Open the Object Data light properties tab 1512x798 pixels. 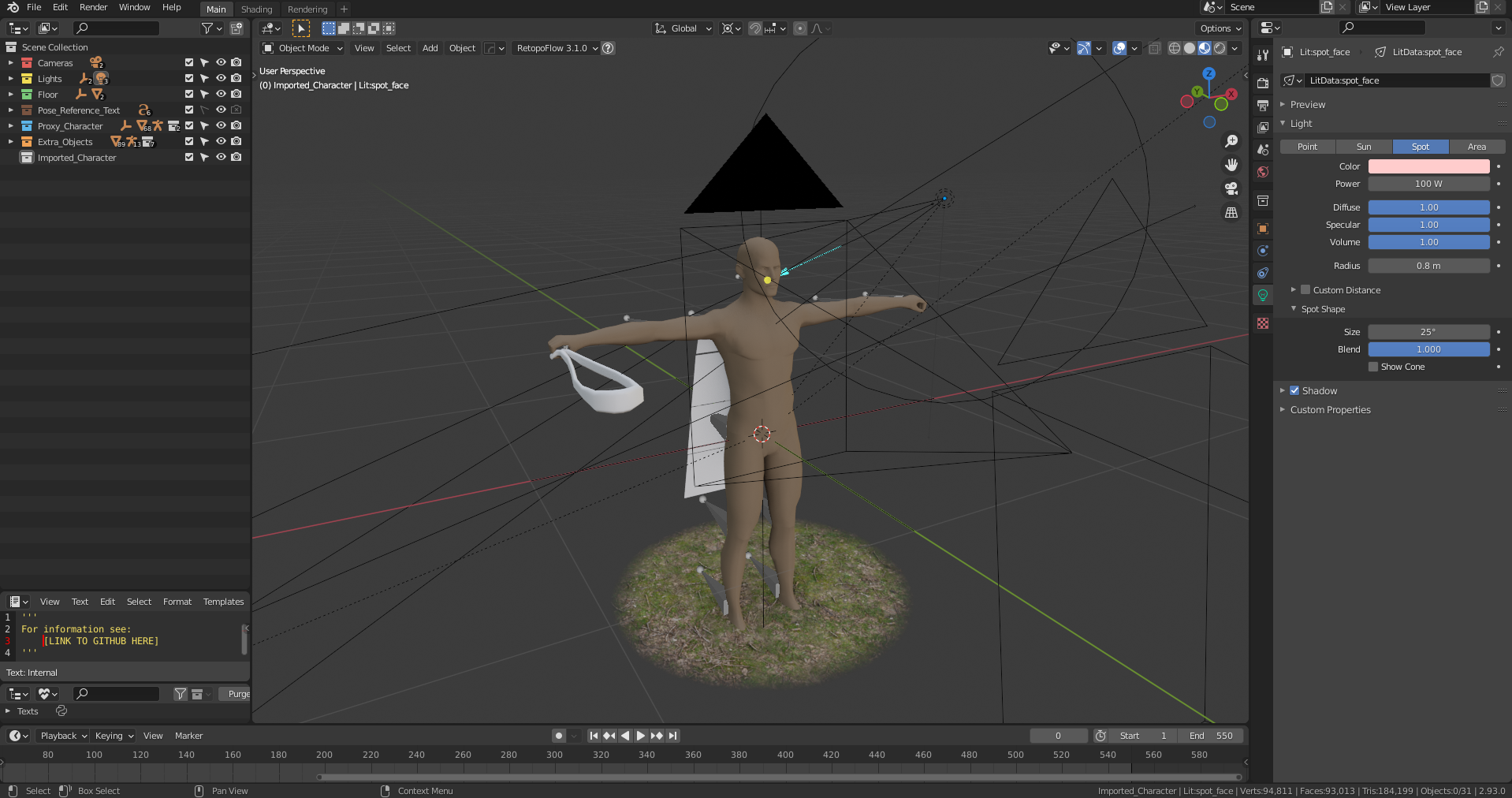tap(1263, 295)
